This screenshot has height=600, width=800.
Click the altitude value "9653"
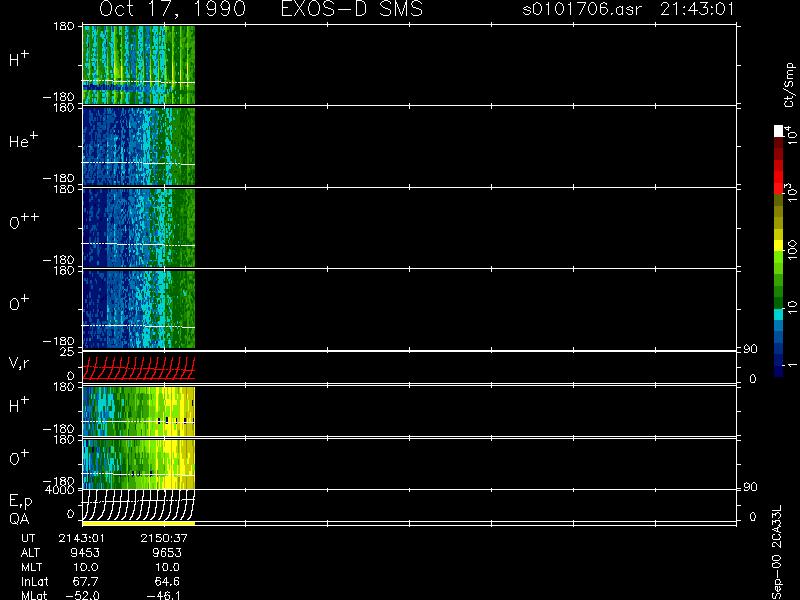pyautogui.click(x=167, y=553)
